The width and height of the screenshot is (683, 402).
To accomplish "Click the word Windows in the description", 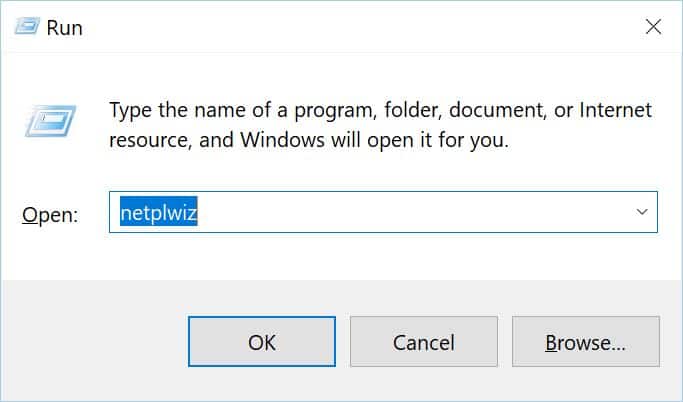I will (282, 140).
